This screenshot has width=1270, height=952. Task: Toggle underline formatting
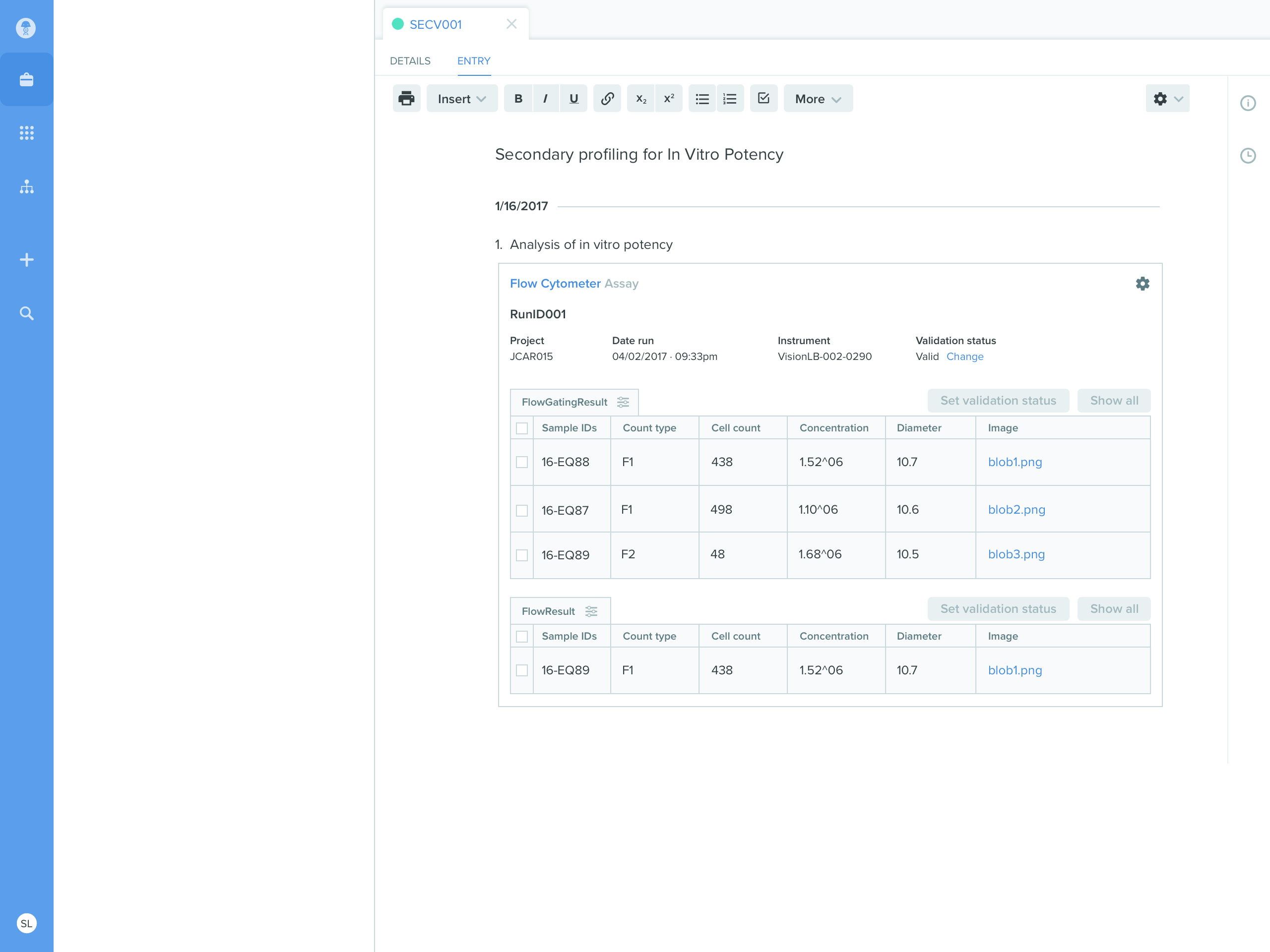tap(573, 98)
